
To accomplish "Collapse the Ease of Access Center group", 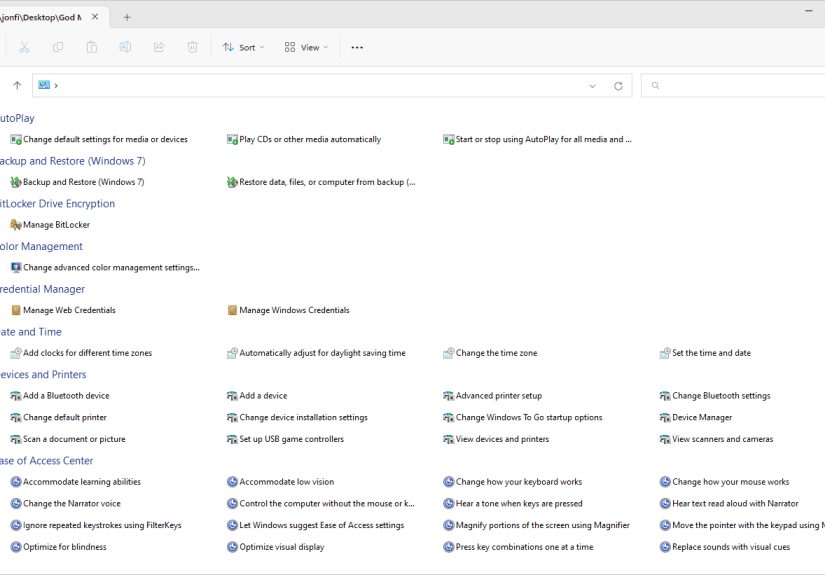I will click(x=47, y=461).
